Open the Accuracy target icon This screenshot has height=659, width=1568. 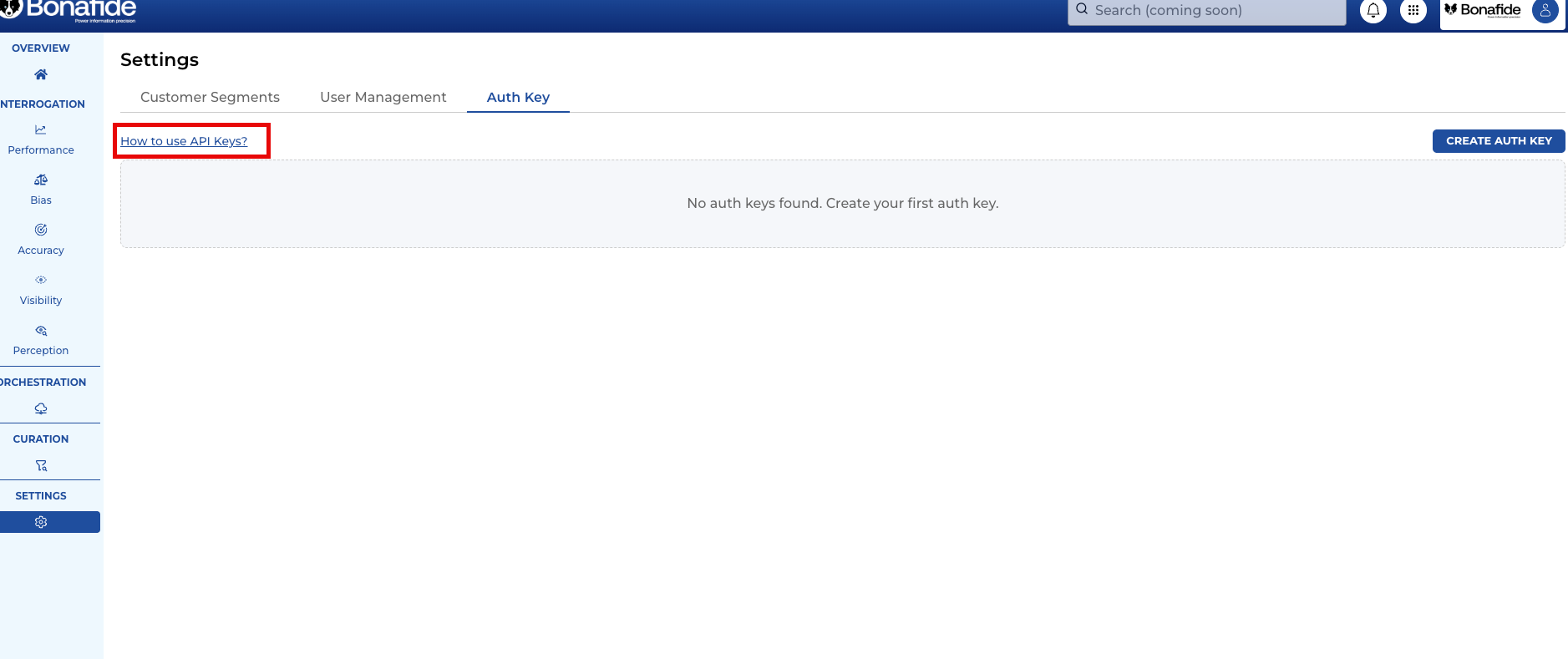pyautogui.click(x=41, y=230)
